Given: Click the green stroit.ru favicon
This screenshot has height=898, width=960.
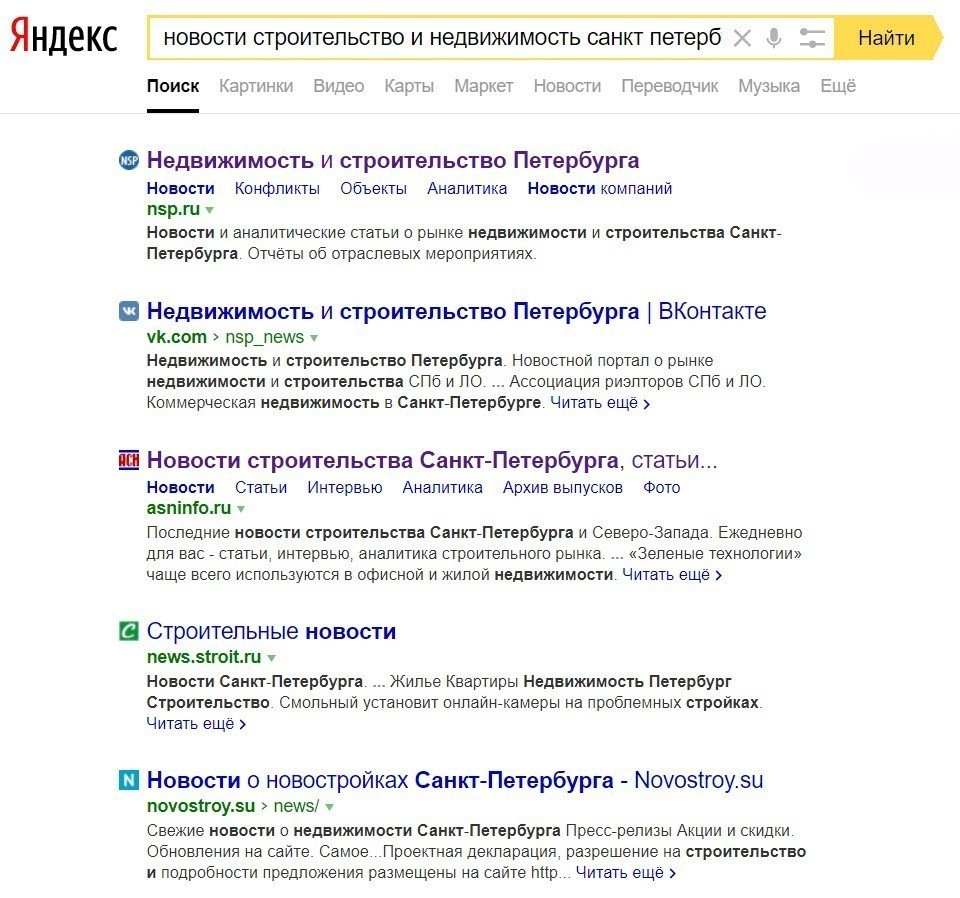Looking at the screenshot, I should tap(129, 630).
